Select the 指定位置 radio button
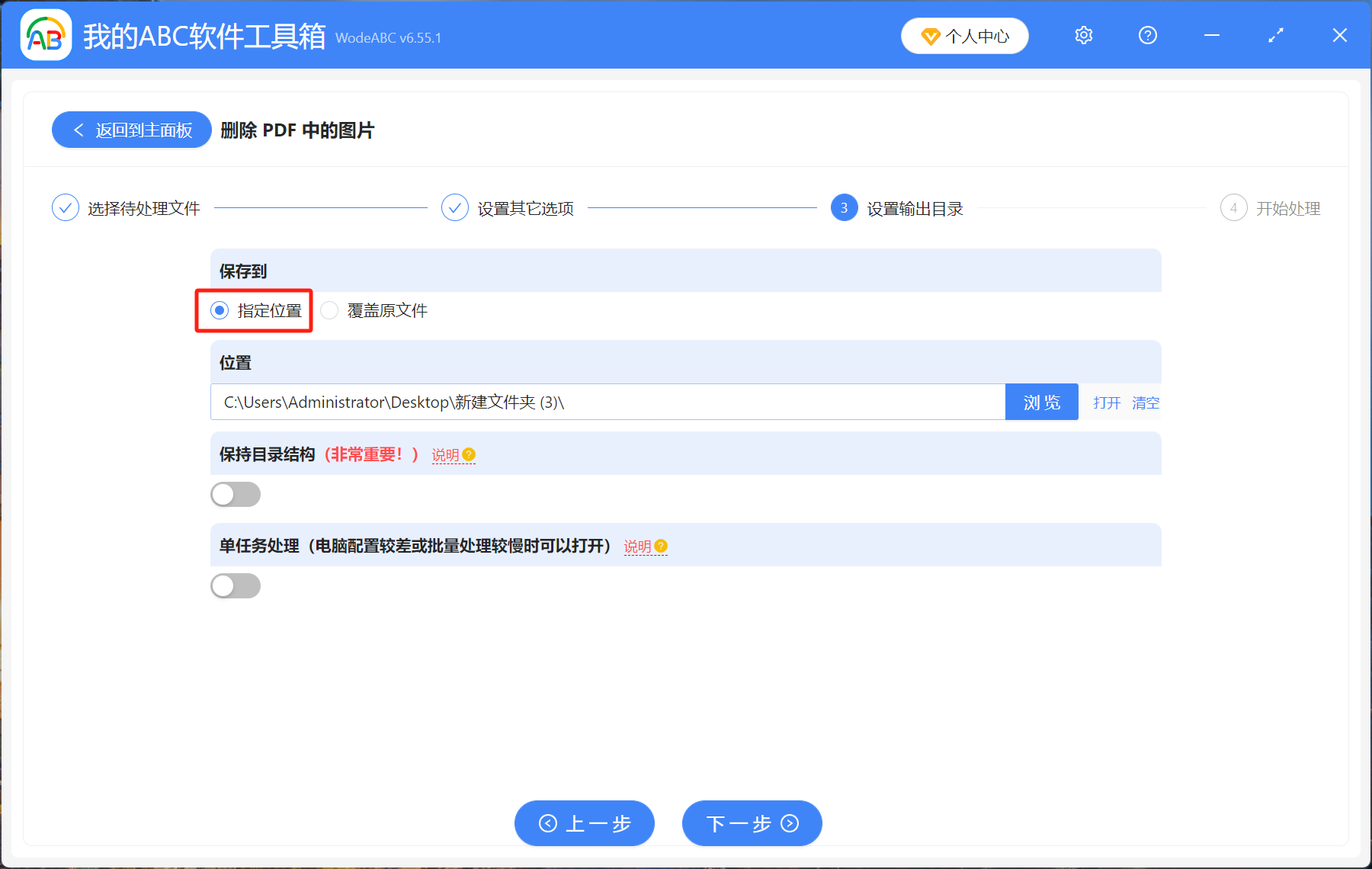The width and height of the screenshot is (1372, 869). [220, 310]
